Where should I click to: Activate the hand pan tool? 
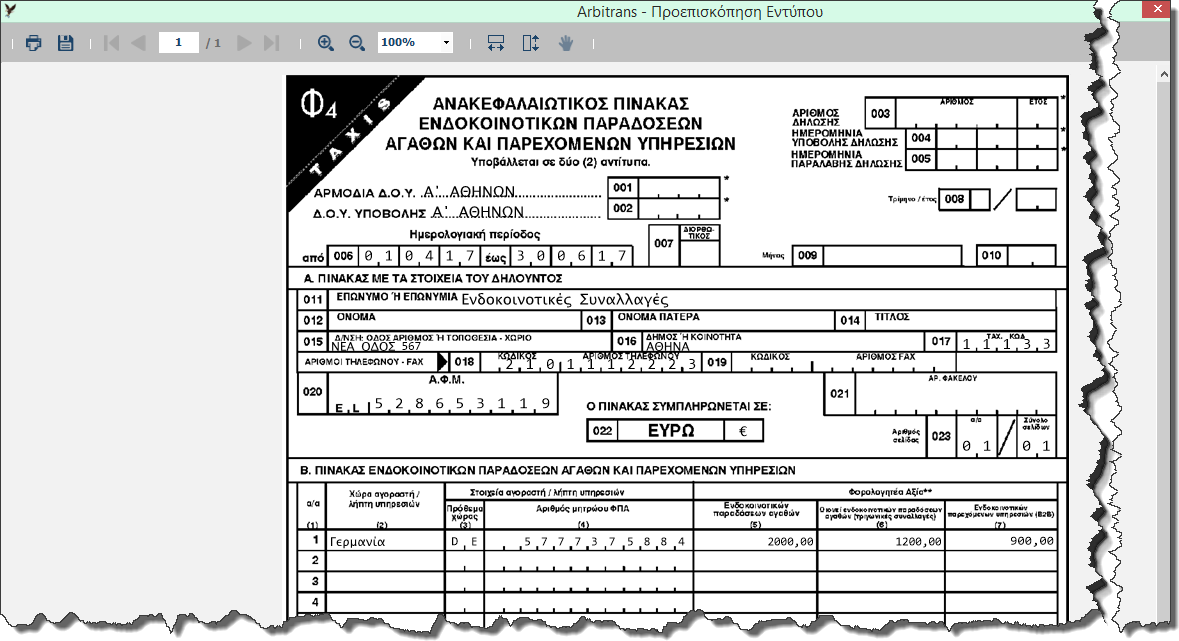pyautogui.click(x=565, y=43)
